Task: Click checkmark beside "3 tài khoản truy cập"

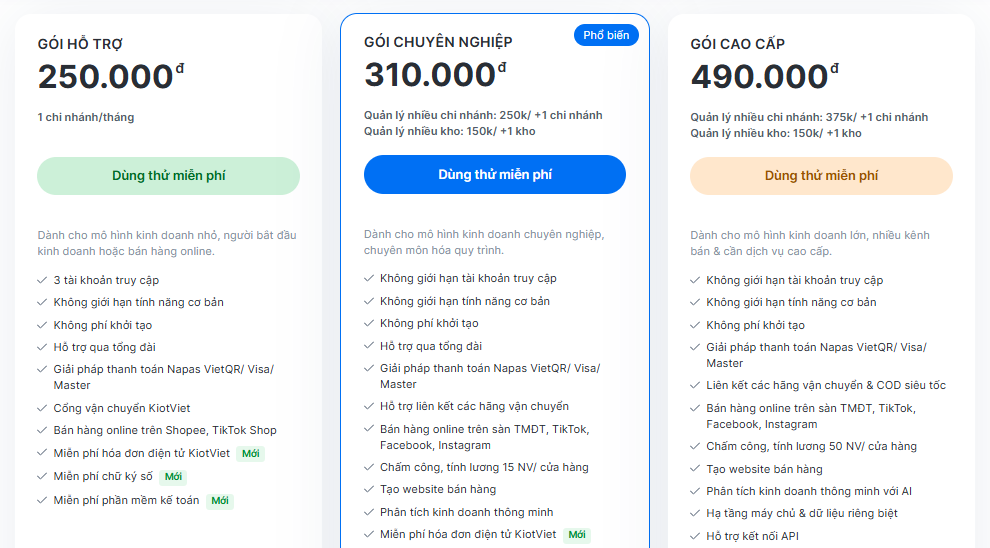Action: tap(42, 281)
